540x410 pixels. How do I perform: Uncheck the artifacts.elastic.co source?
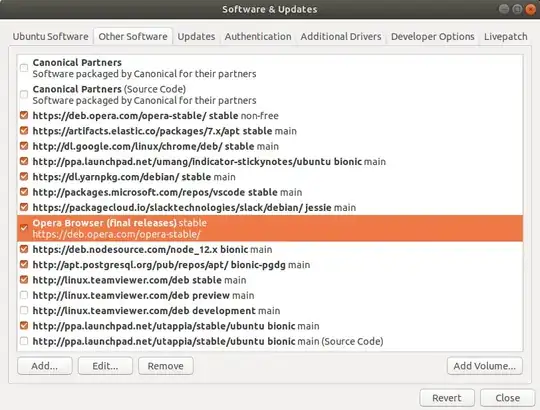point(24,131)
